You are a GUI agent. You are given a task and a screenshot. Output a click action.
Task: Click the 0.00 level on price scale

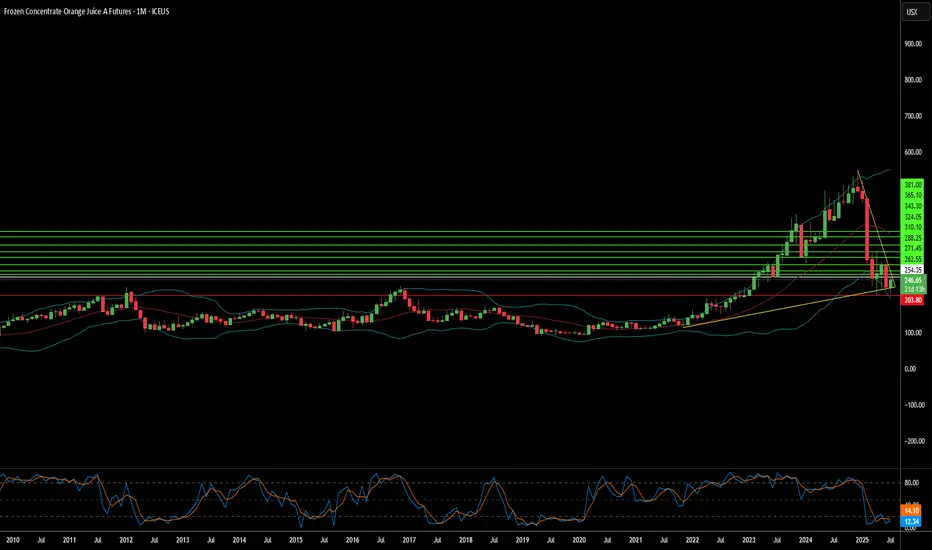(x=910, y=369)
